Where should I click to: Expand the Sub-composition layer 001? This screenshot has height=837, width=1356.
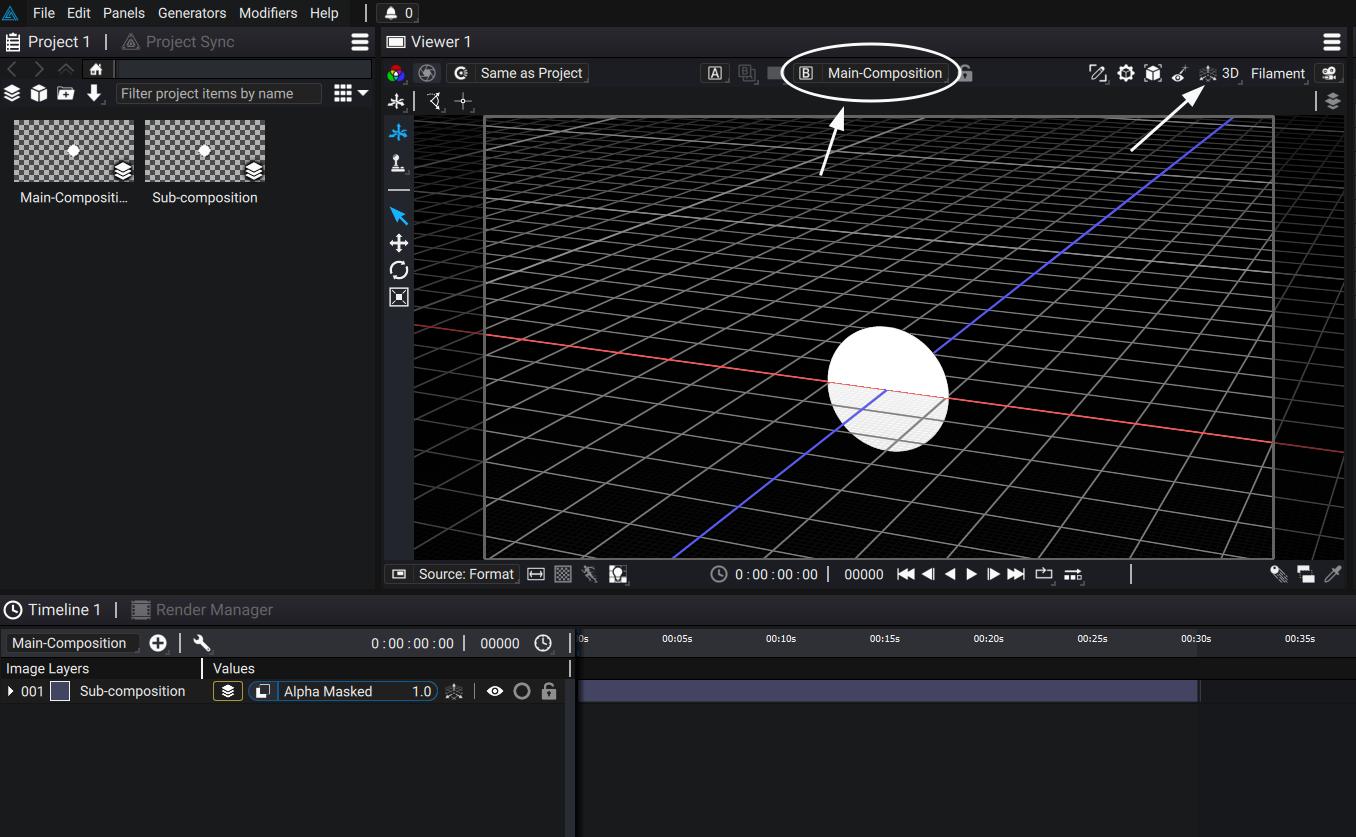click(11, 691)
